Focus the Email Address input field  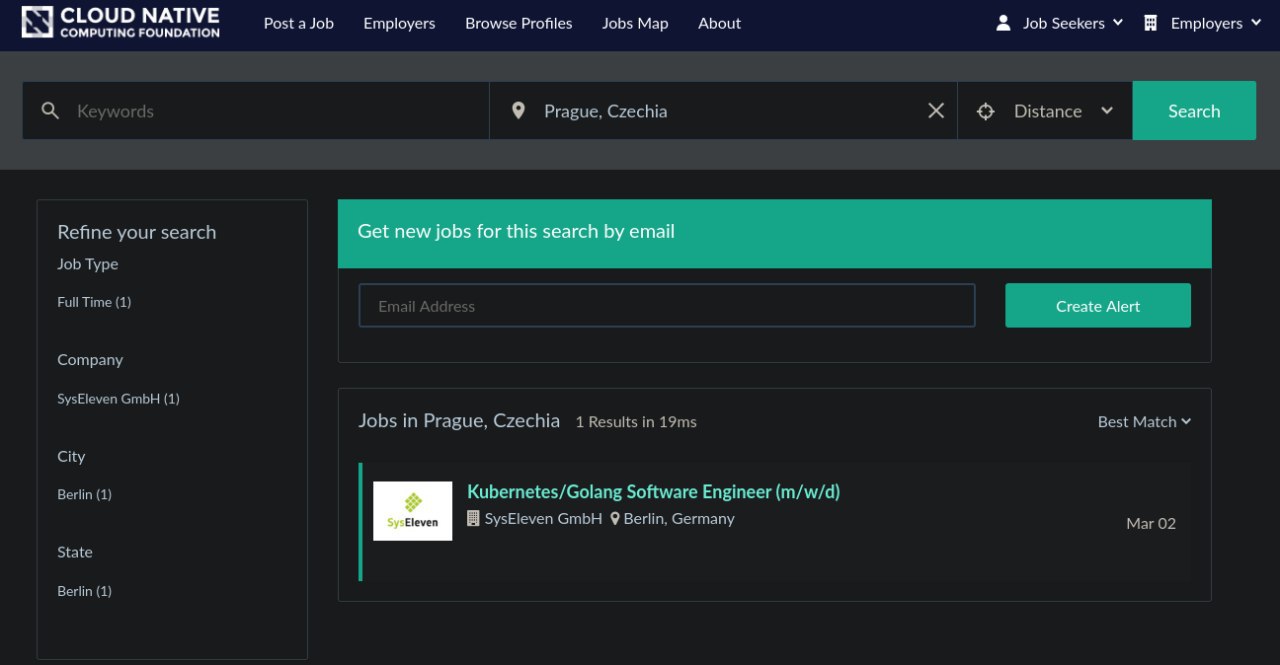click(667, 306)
